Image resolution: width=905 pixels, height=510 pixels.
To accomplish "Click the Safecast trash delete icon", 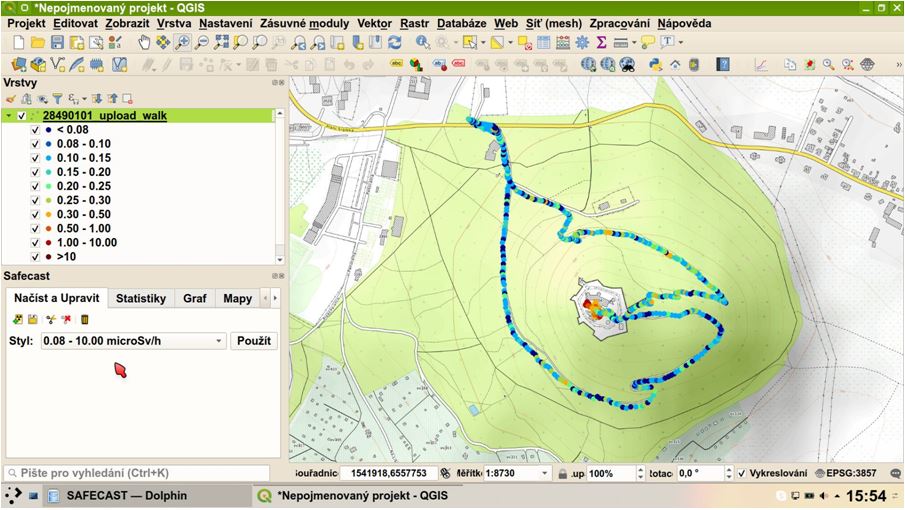I will point(85,319).
